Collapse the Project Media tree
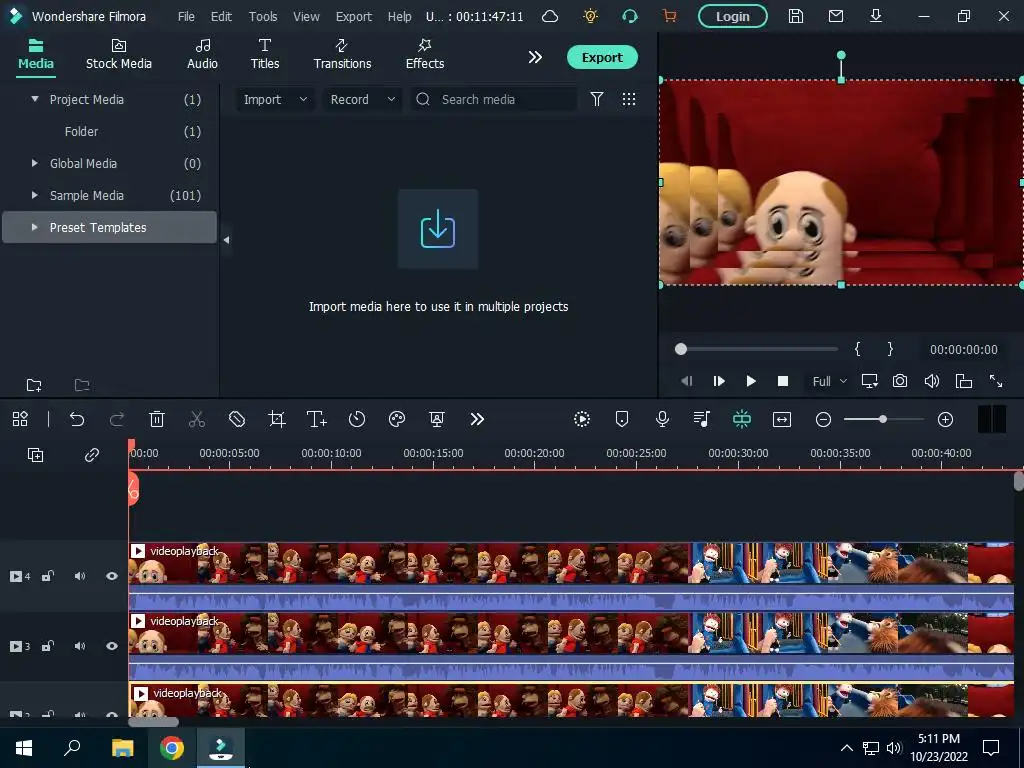 tap(35, 99)
